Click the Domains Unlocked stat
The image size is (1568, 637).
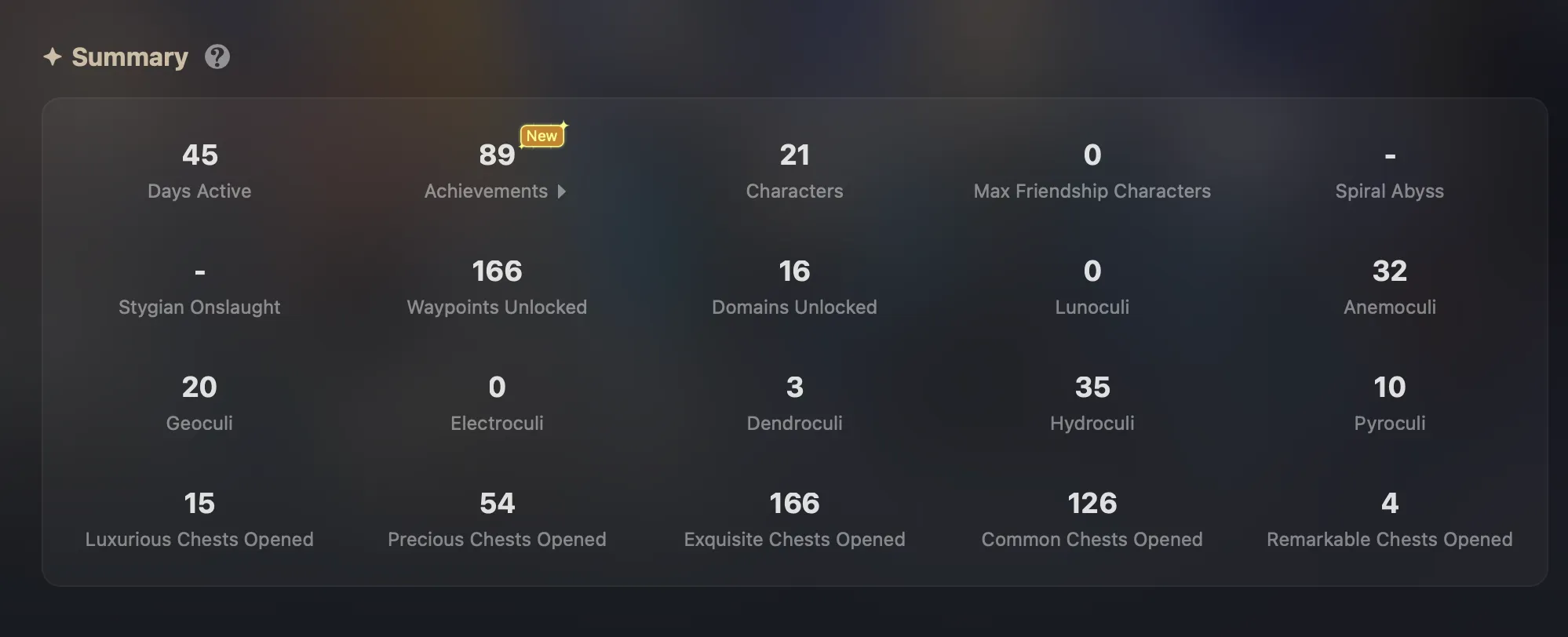(x=794, y=288)
